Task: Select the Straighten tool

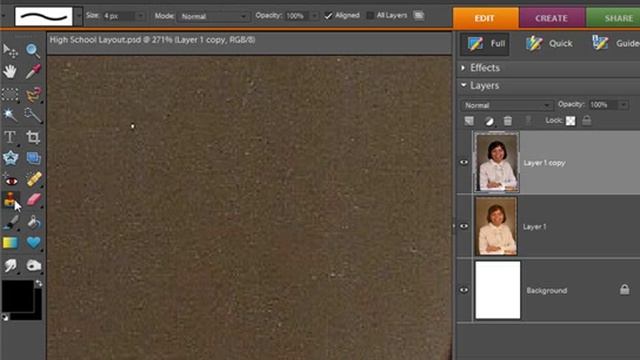Action: point(33,158)
